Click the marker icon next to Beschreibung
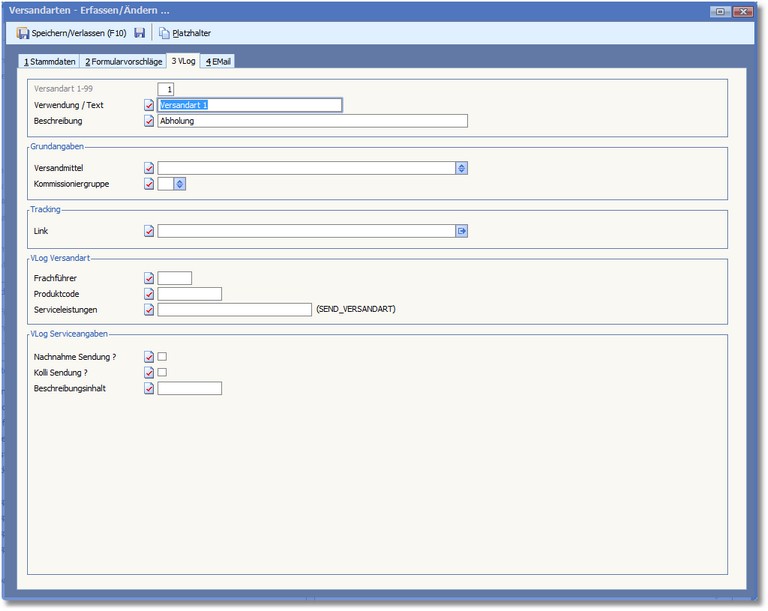This screenshot has width=768, height=611. pos(149,121)
